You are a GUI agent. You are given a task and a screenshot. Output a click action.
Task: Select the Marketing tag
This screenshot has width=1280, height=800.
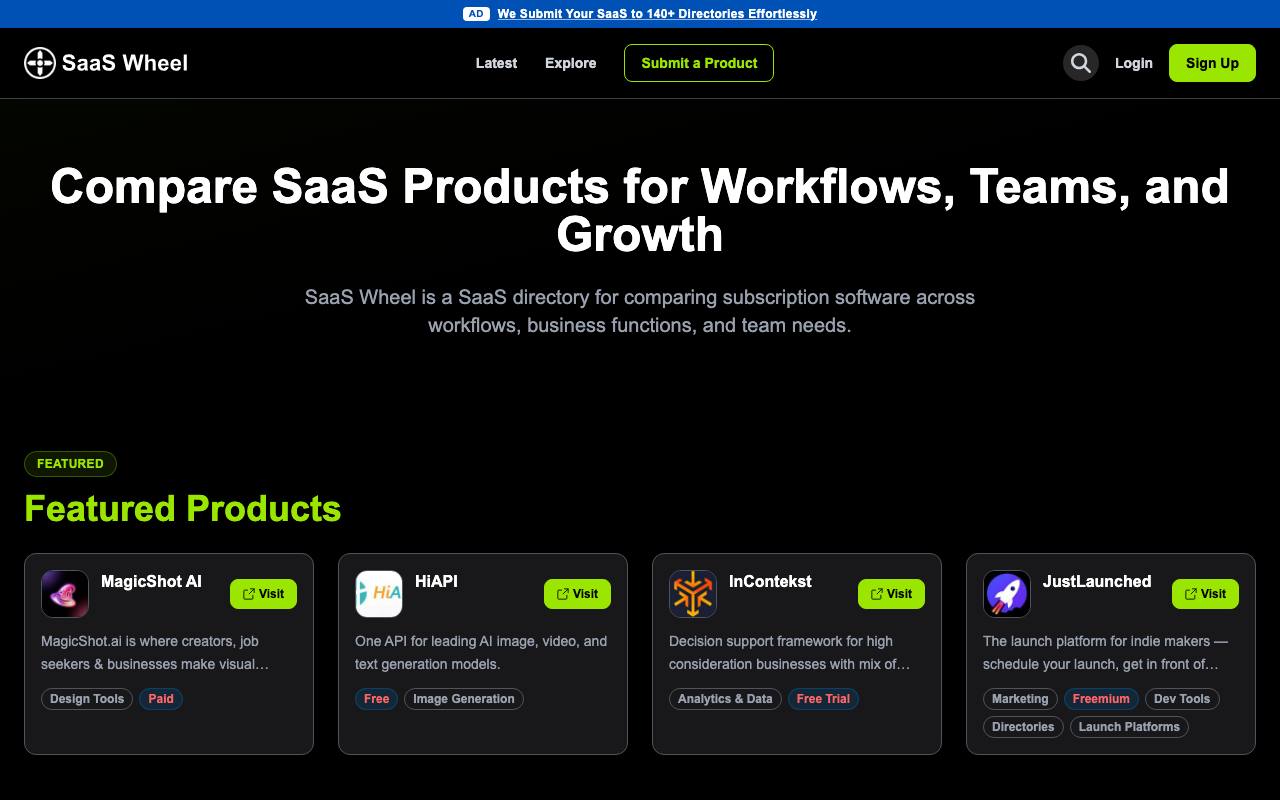point(1020,699)
